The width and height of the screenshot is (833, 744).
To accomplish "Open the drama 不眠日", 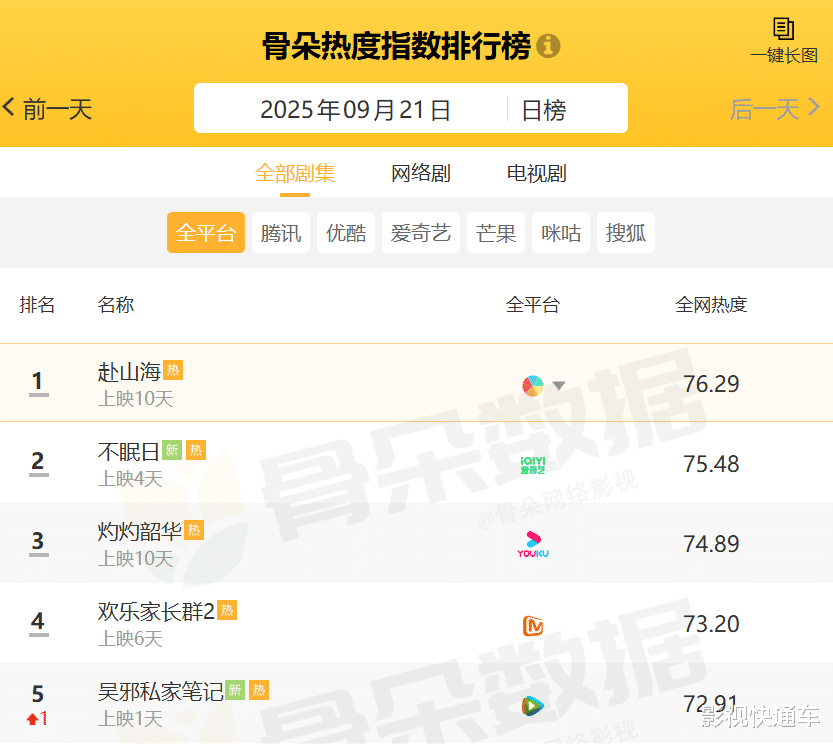I will click(x=129, y=452).
